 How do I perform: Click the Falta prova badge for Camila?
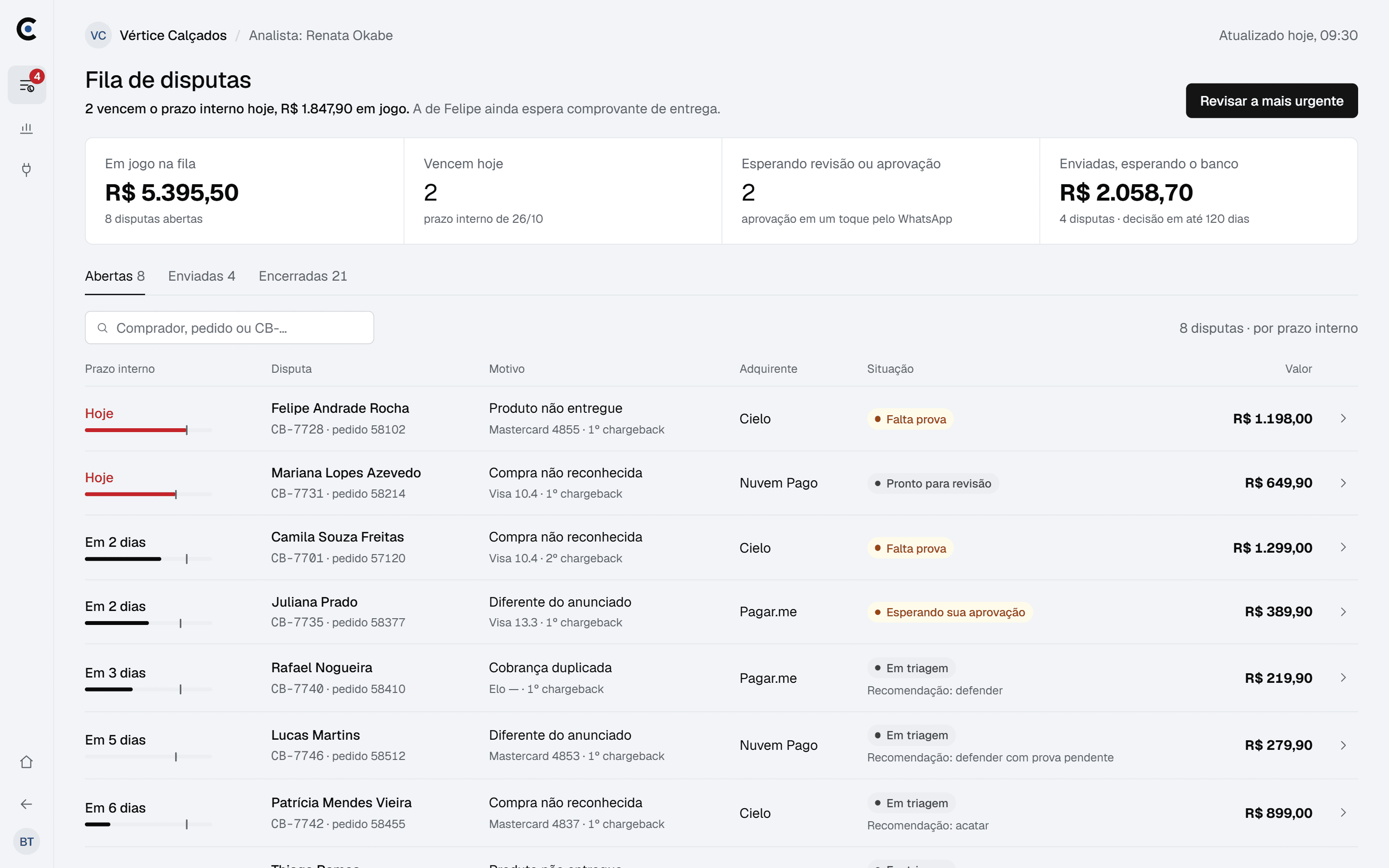tap(910, 548)
